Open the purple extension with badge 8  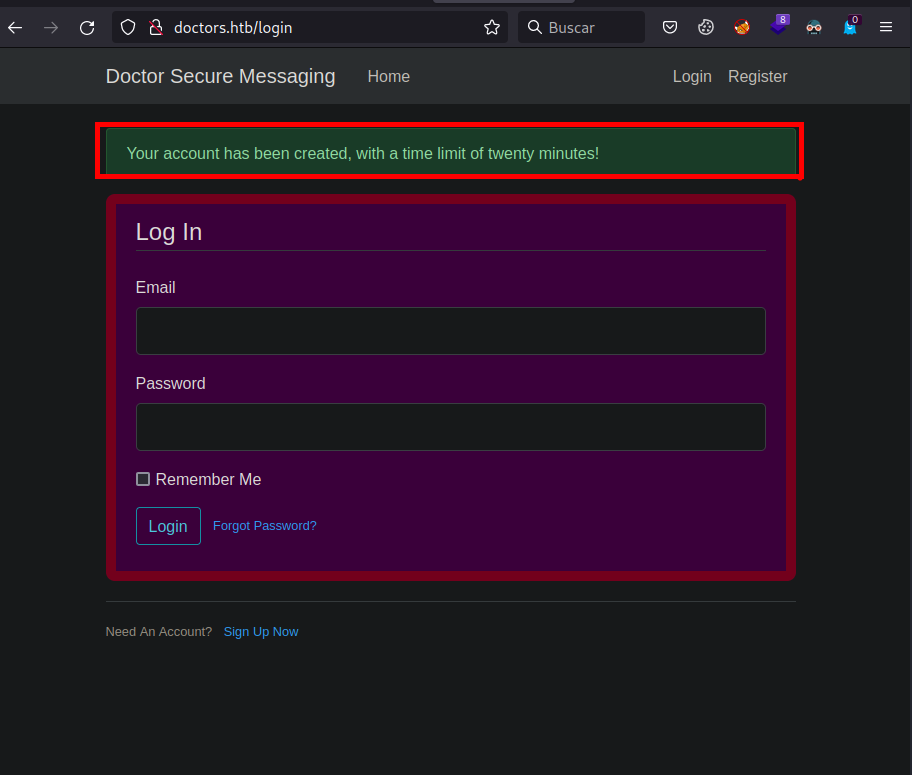click(x=778, y=28)
